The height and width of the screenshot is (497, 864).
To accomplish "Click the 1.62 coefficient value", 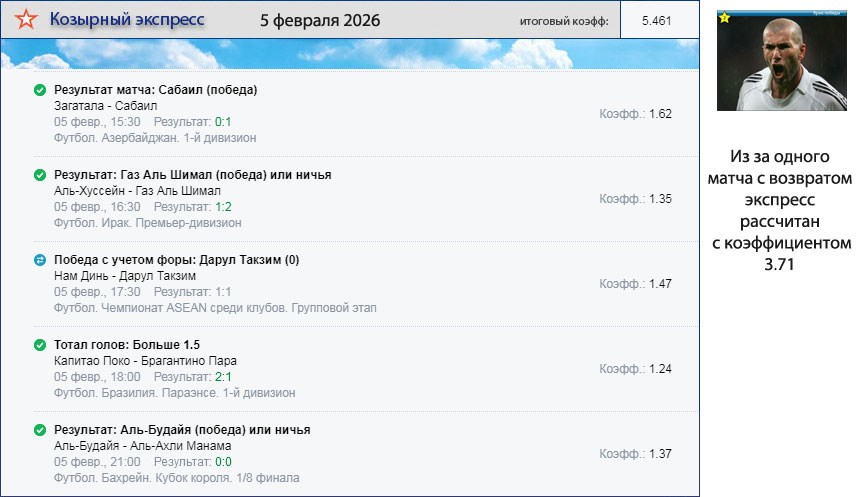I will pyautogui.click(x=660, y=114).
